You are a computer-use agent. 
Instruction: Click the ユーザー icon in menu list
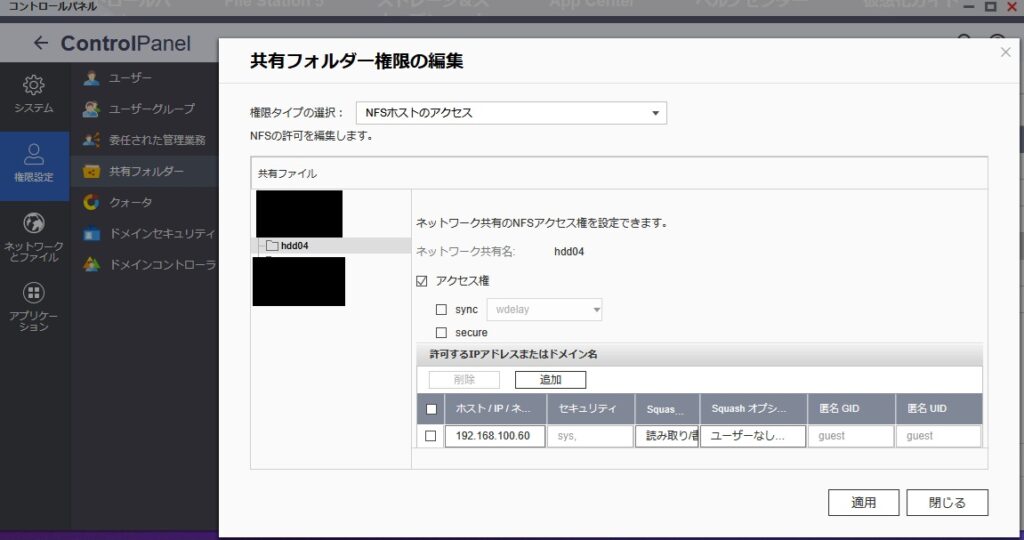(91, 77)
